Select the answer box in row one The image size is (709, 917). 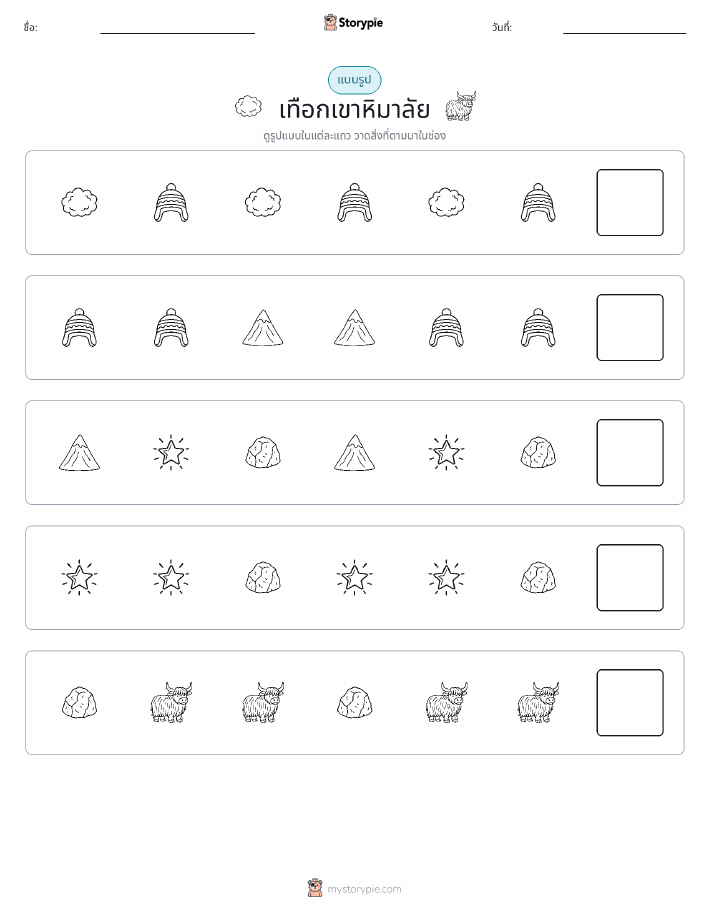pyautogui.click(x=630, y=202)
